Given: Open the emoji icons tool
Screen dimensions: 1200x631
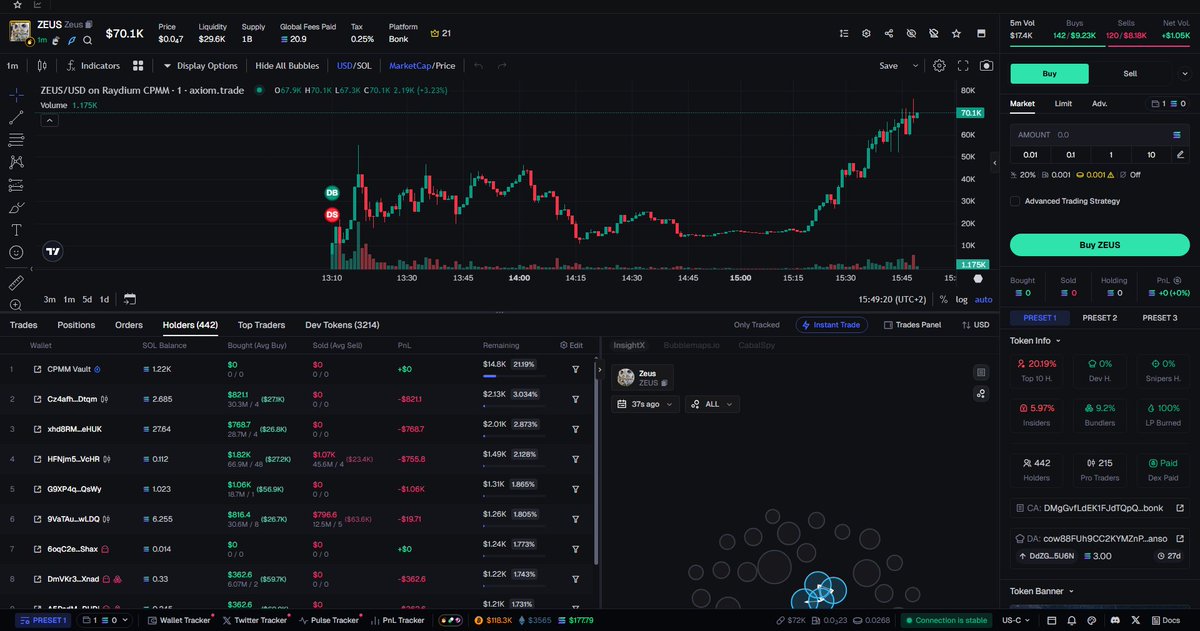Looking at the screenshot, I should 16,253.
